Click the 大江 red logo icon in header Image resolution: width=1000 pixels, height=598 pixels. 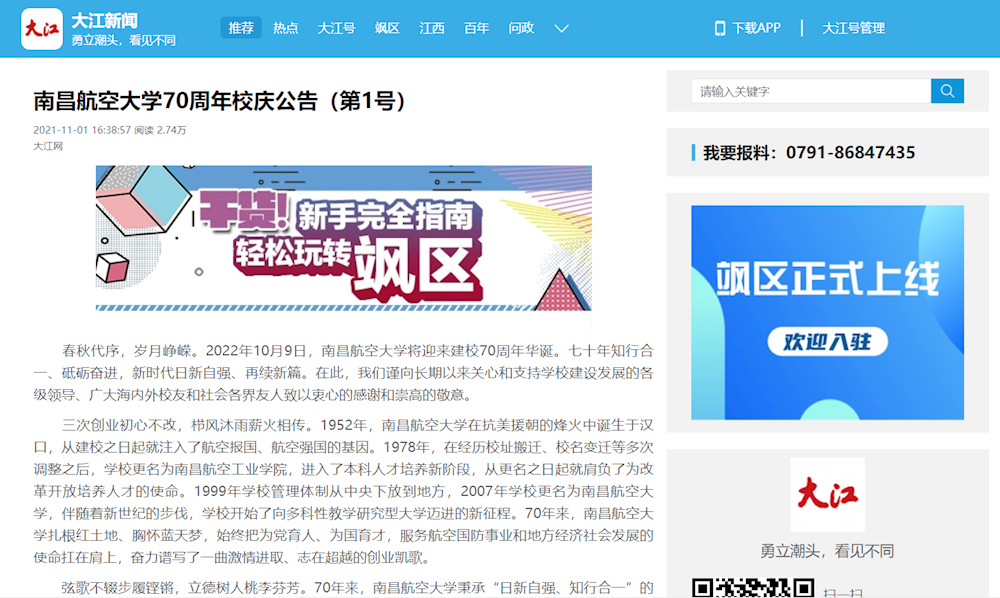point(42,28)
